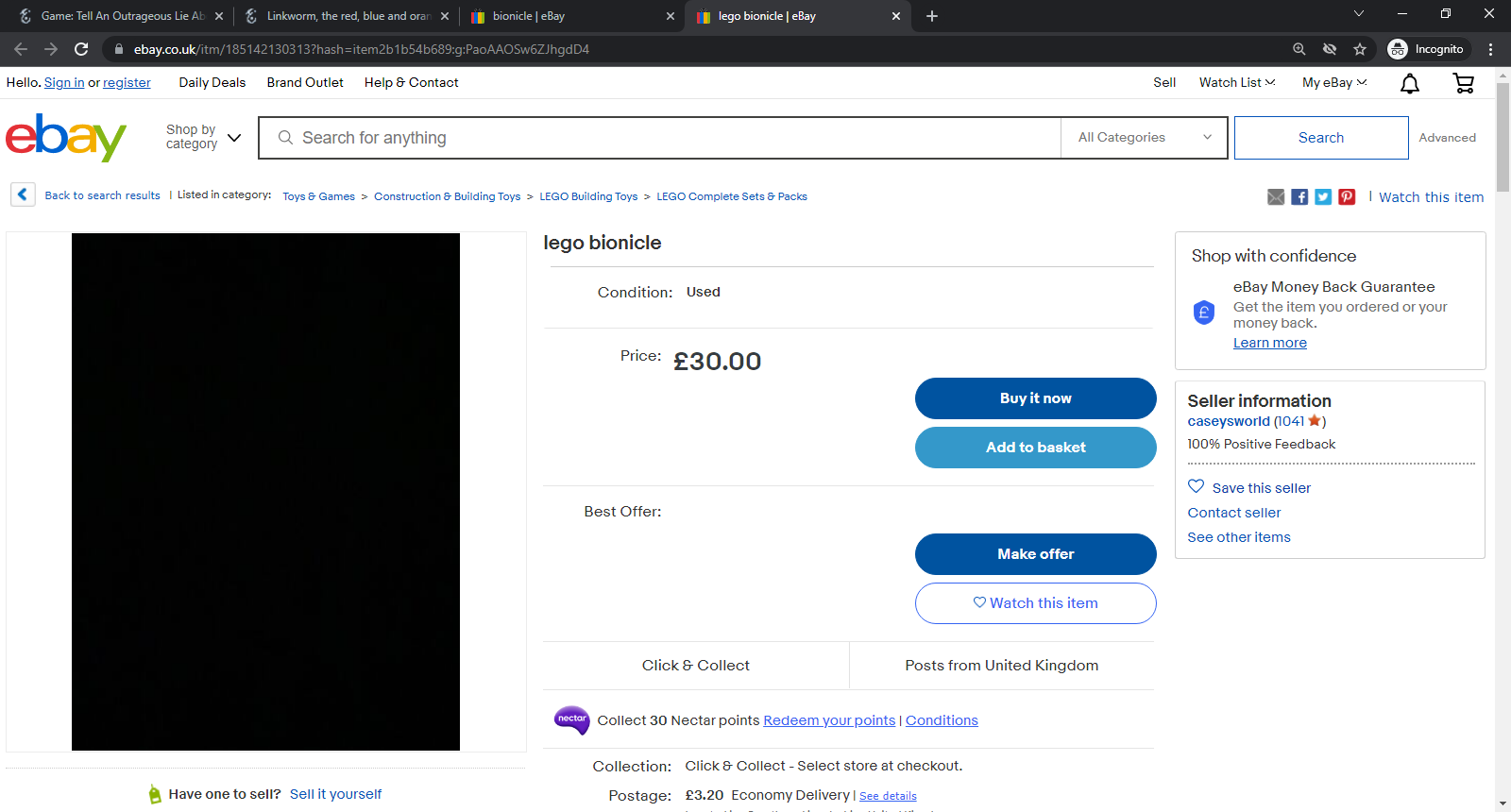Close the Linkworm tab

(445, 16)
